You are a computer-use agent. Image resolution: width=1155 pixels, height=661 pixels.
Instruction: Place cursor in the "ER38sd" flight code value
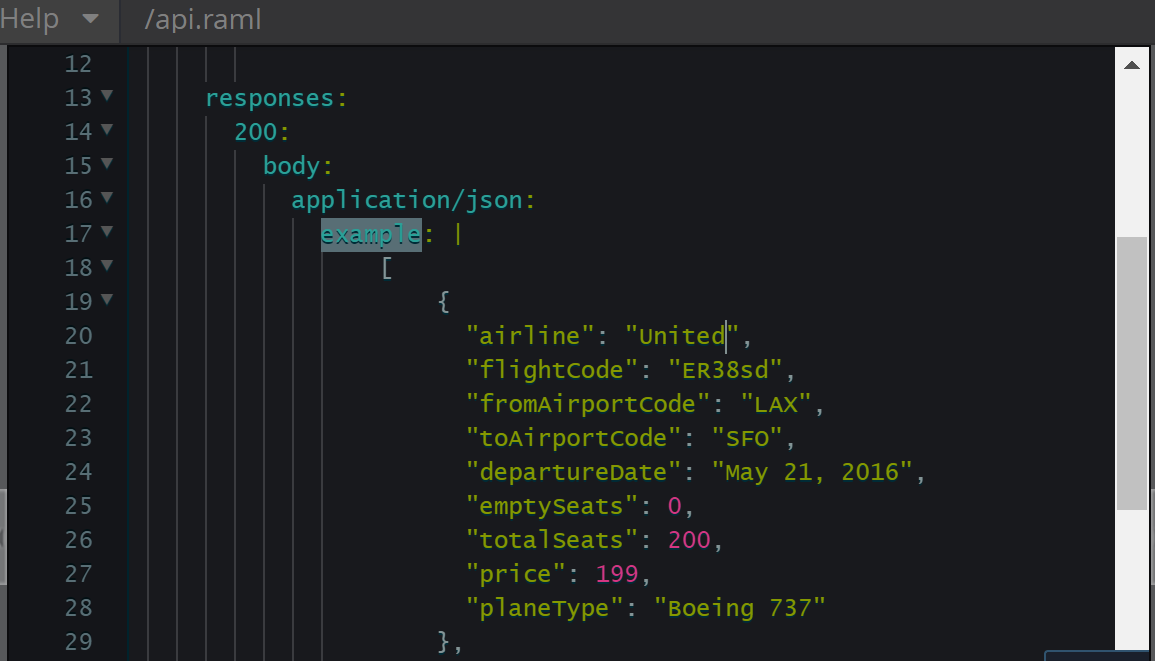pos(725,370)
